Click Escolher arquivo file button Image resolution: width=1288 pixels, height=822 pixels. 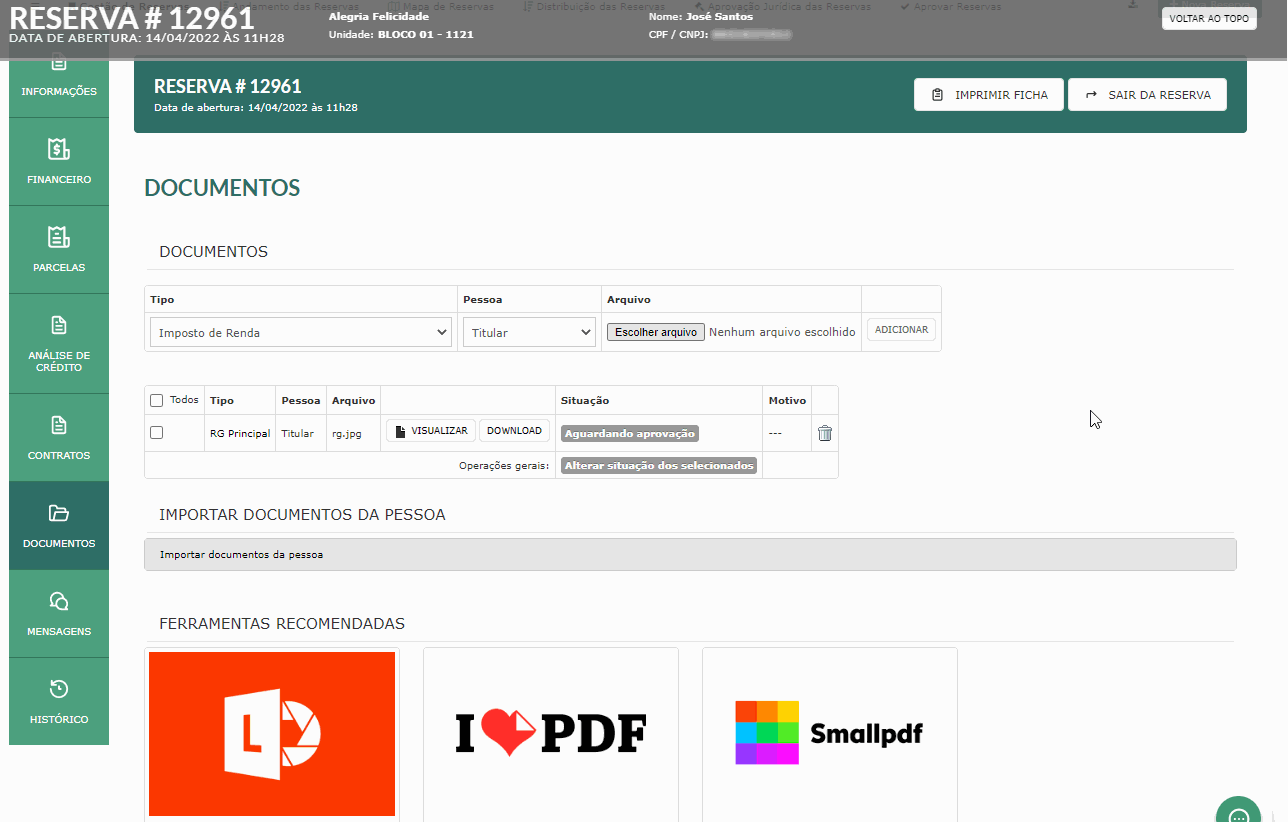pyautogui.click(x=656, y=332)
